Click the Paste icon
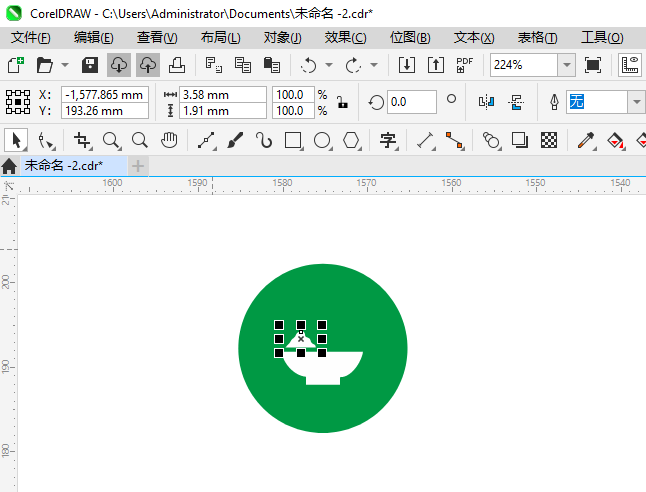Viewport: 646px width, 492px height. pyautogui.click(x=272, y=65)
